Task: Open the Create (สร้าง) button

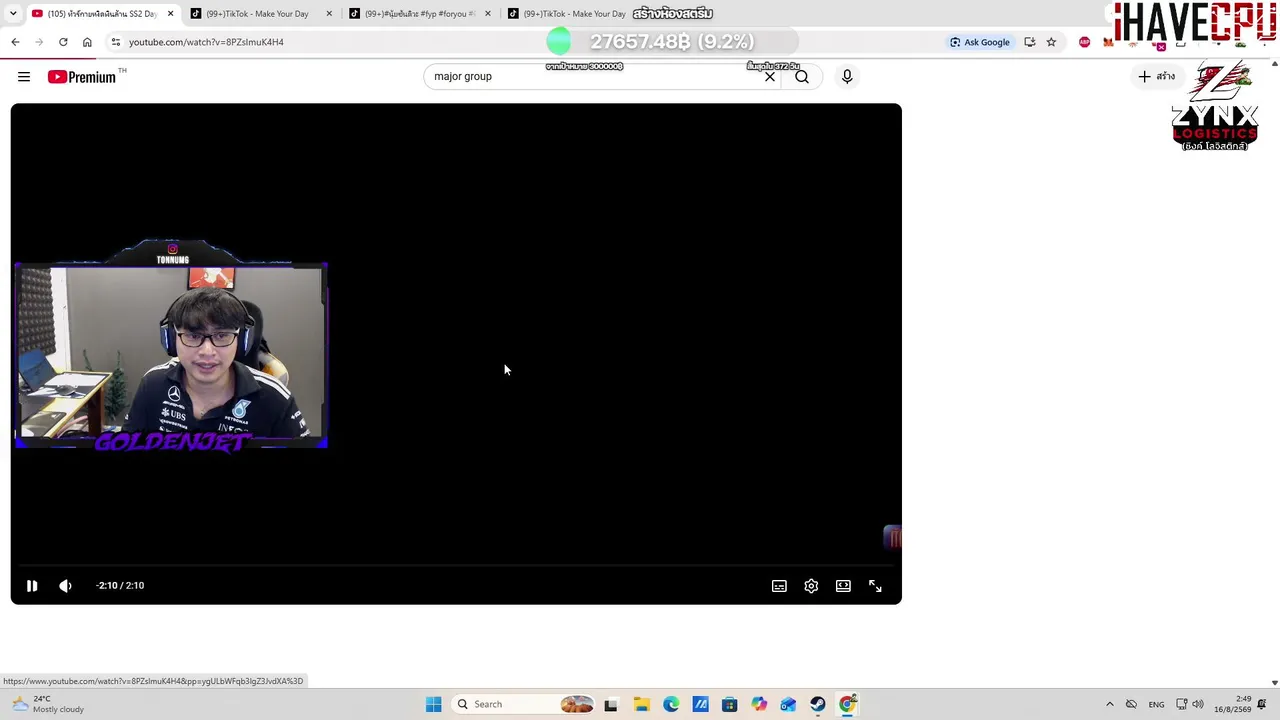Action: [x=1156, y=76]
